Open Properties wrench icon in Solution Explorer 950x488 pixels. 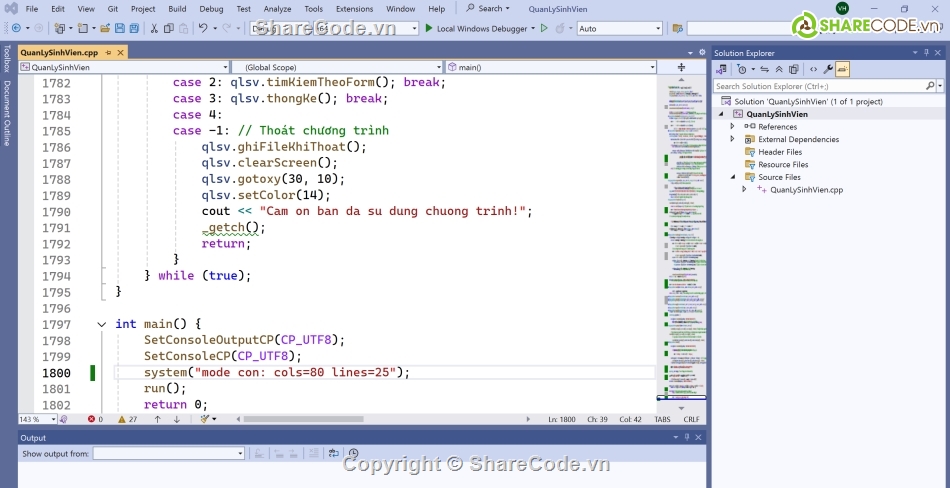pyautogui.click(x=828, y=69)
